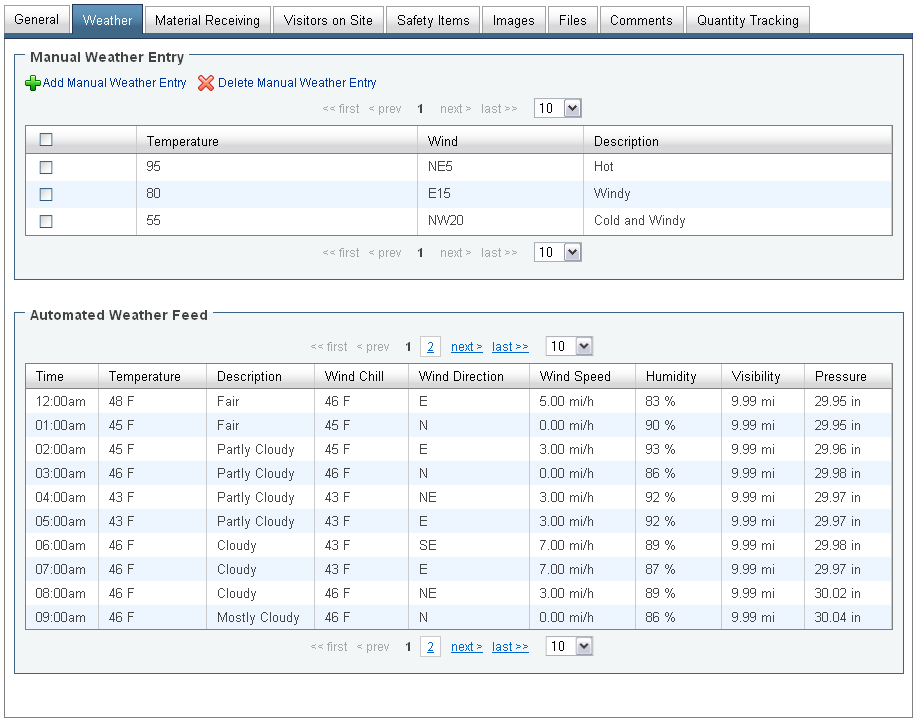The image size is (916, 723).
Task: Click the green plus Add Weather icon
Action: pos(33,83)
